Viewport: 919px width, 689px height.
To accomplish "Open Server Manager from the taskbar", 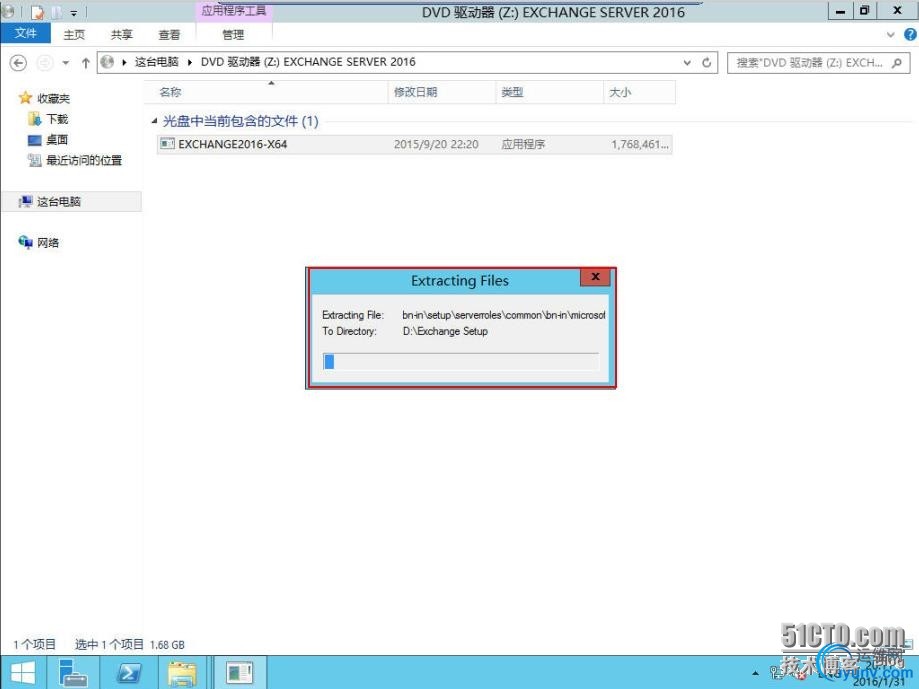I will (73, 673).
